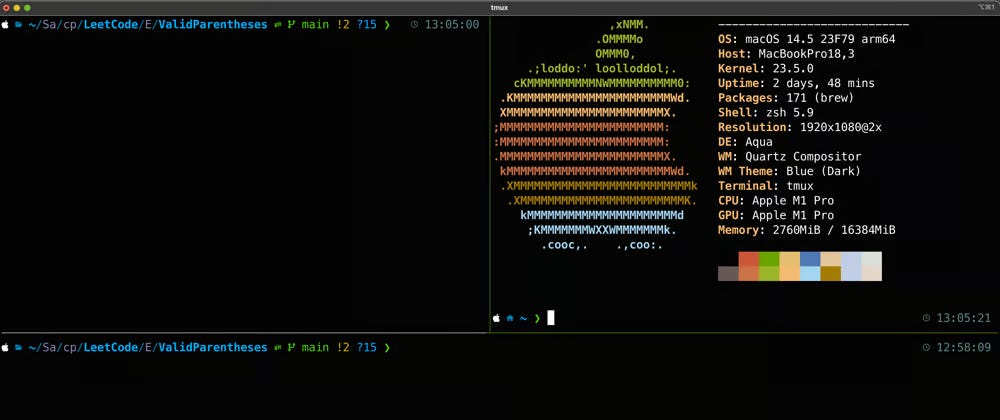Click the green chevron after the tilde in the home prompt
This screenshot has width=1000, height=420.
(x=537, y=318)
